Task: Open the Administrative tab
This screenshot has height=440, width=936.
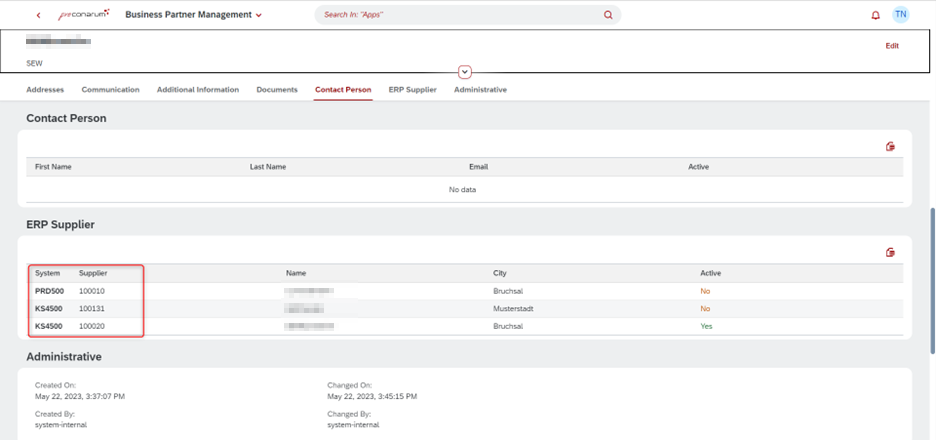Action: tap(480, 90)
